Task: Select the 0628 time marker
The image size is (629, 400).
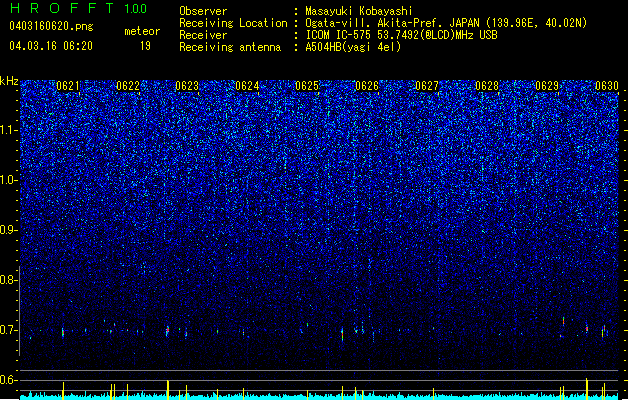Action: [x=487, y=86]
